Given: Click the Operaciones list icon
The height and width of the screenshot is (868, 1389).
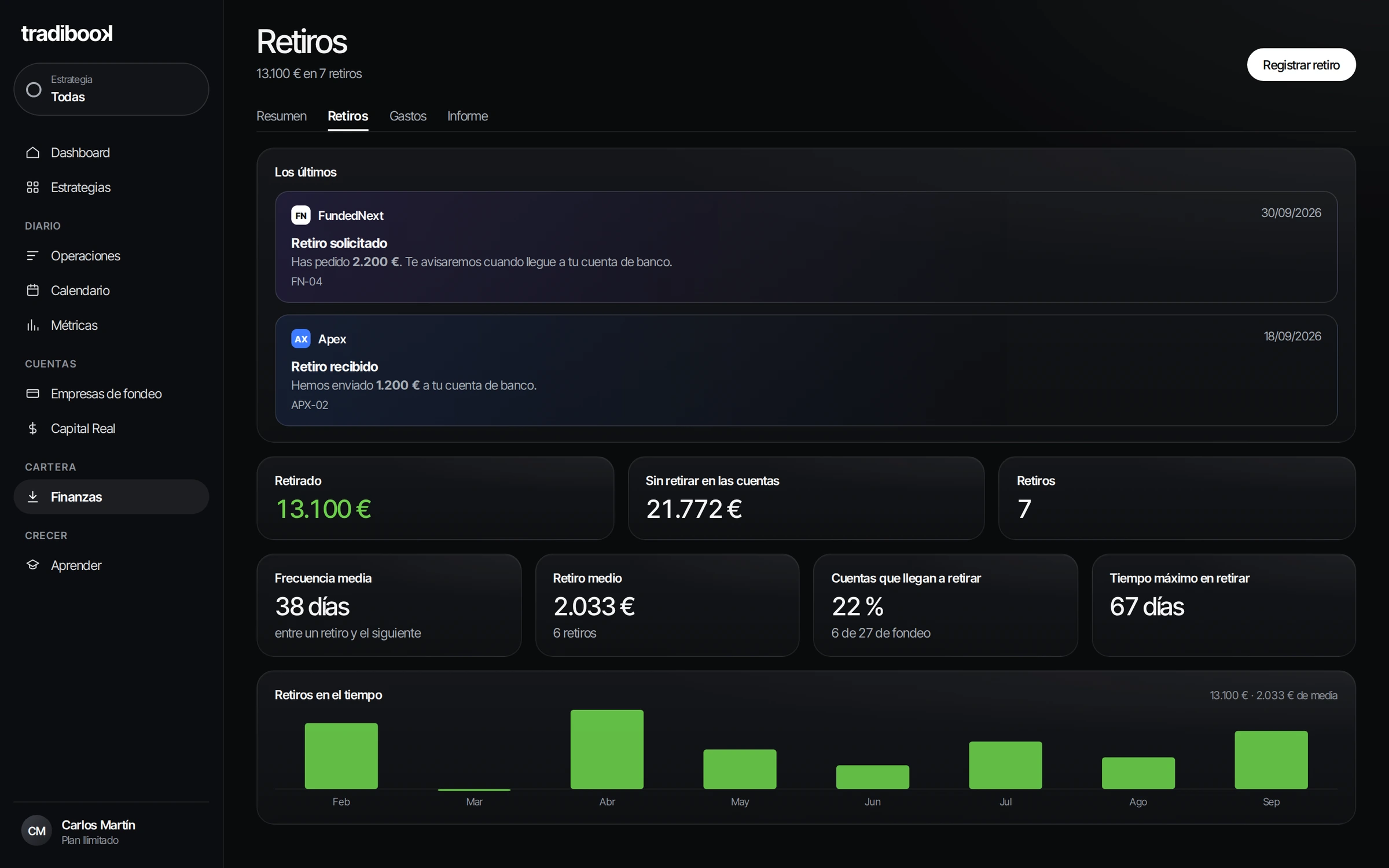Looking at the screenshot, I should tap(33, 256).
